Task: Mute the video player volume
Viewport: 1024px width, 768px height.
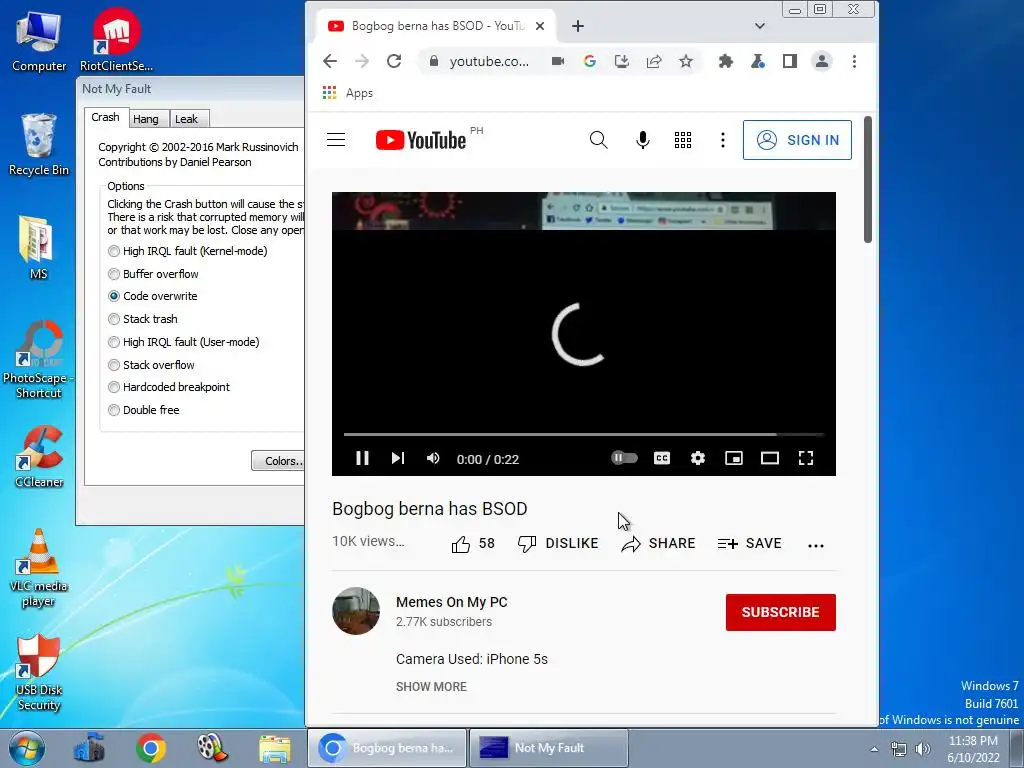Action: [432, 458]
